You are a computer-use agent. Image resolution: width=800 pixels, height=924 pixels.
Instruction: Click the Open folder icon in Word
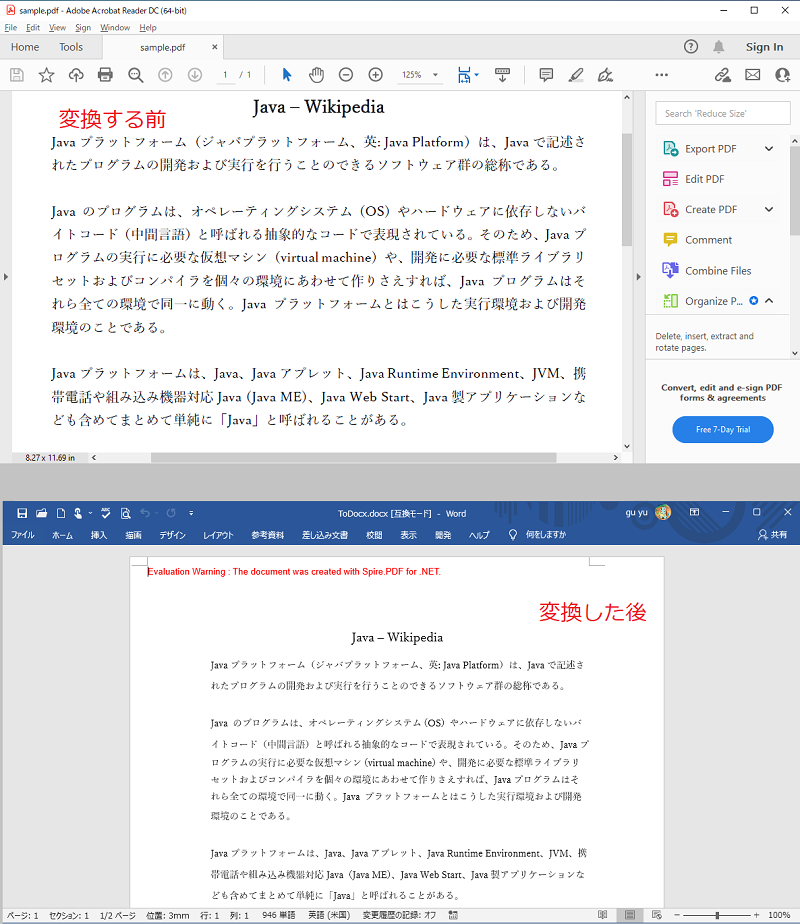click(41, 513)
